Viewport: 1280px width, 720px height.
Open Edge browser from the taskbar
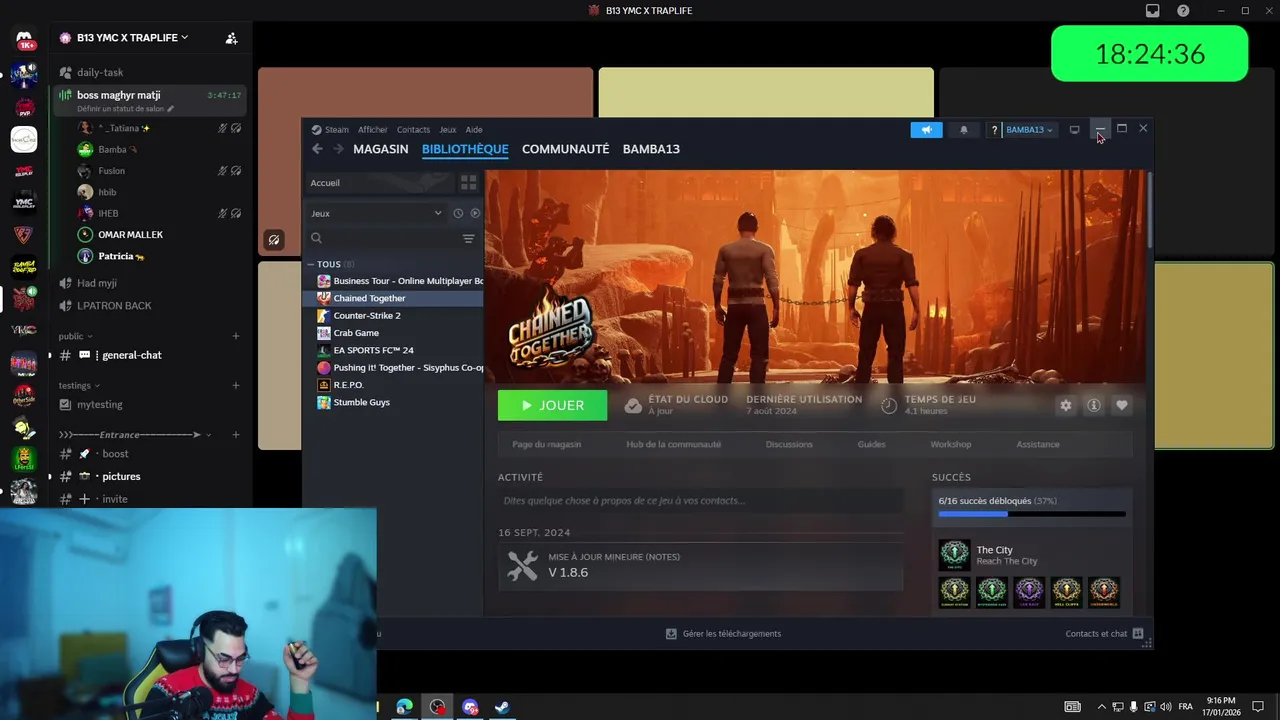[x=404, y=707]
